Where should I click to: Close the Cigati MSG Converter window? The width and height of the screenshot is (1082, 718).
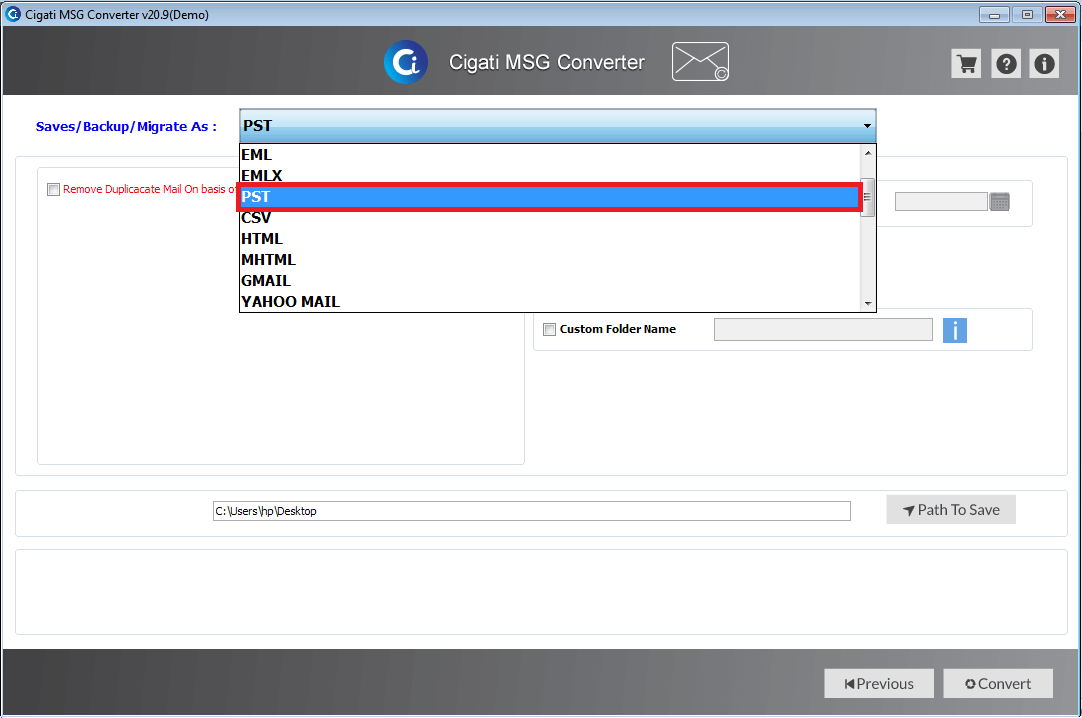point(1061,14)
